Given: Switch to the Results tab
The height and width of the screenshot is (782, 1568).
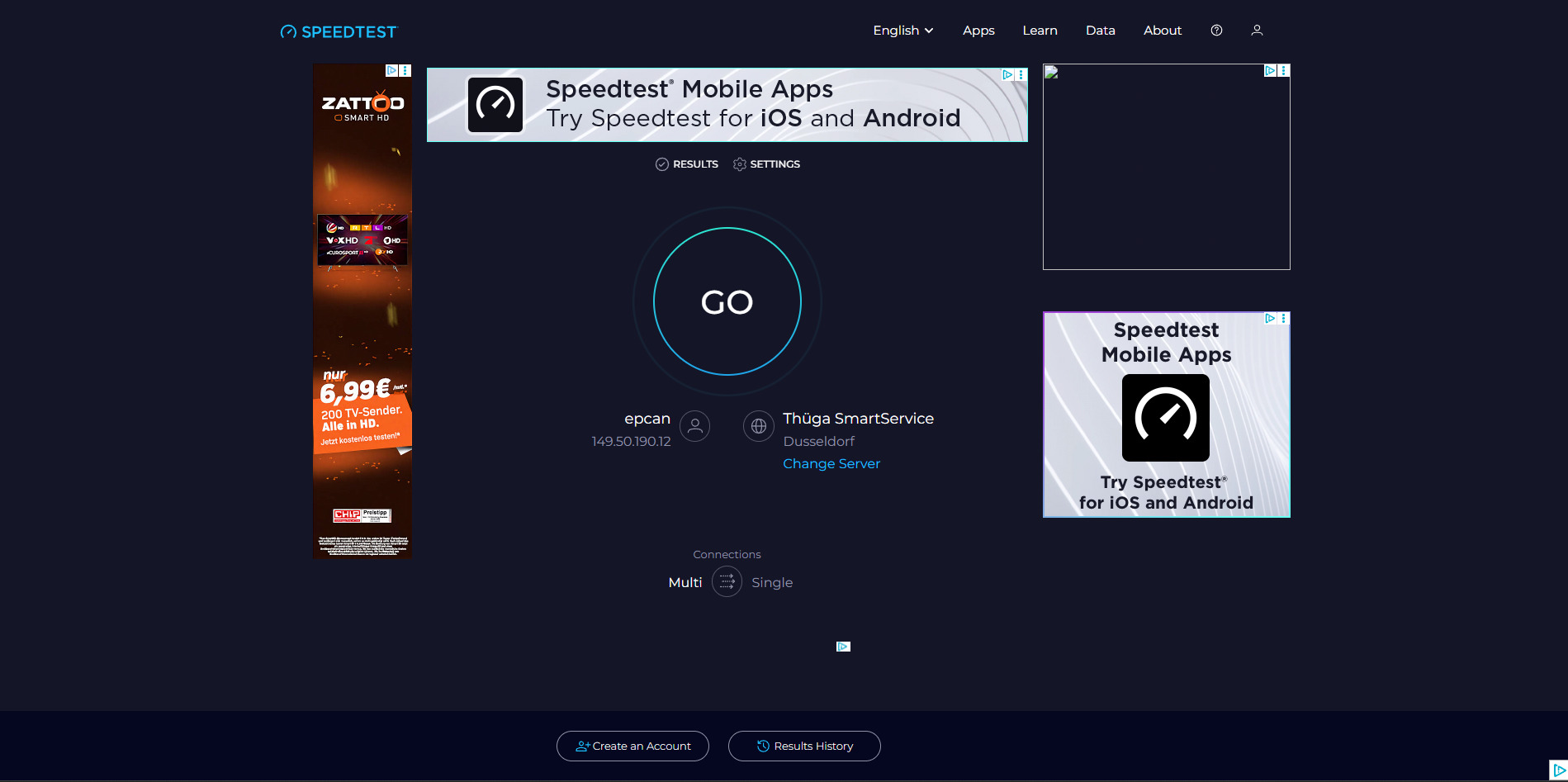Looking at the screenshot, I should pos(687,164).
